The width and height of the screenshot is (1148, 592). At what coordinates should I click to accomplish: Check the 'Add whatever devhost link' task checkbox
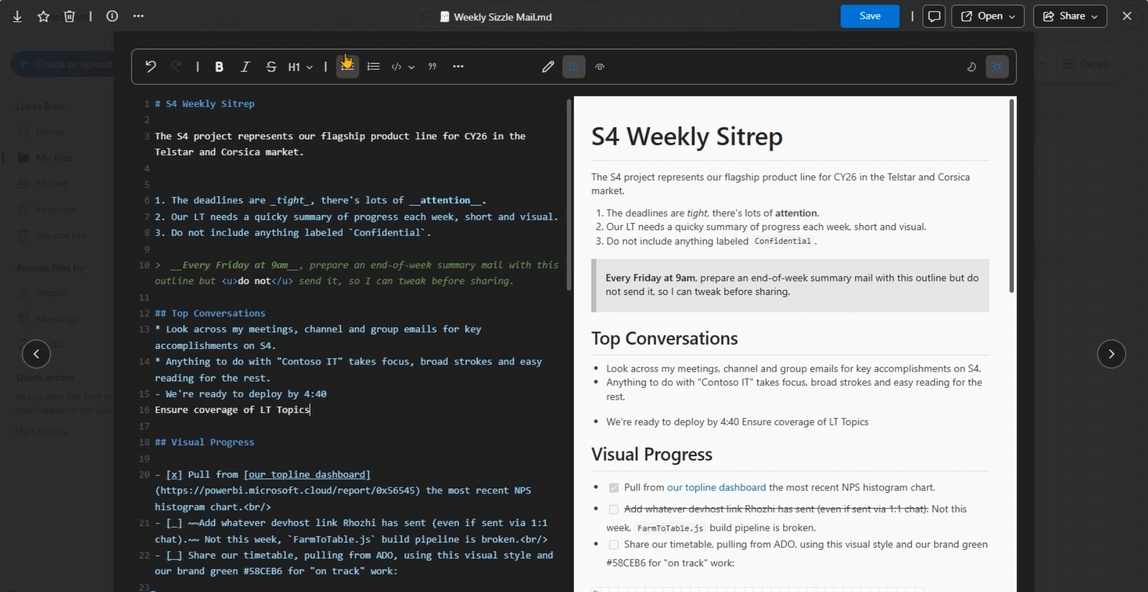tap(613, 509)
